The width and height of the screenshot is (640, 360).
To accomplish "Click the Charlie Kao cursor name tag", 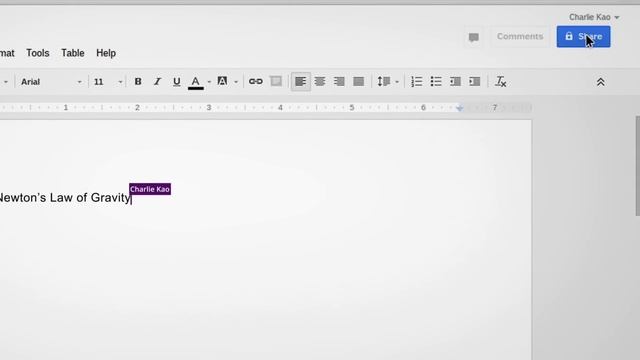I will tap(150, 189).
